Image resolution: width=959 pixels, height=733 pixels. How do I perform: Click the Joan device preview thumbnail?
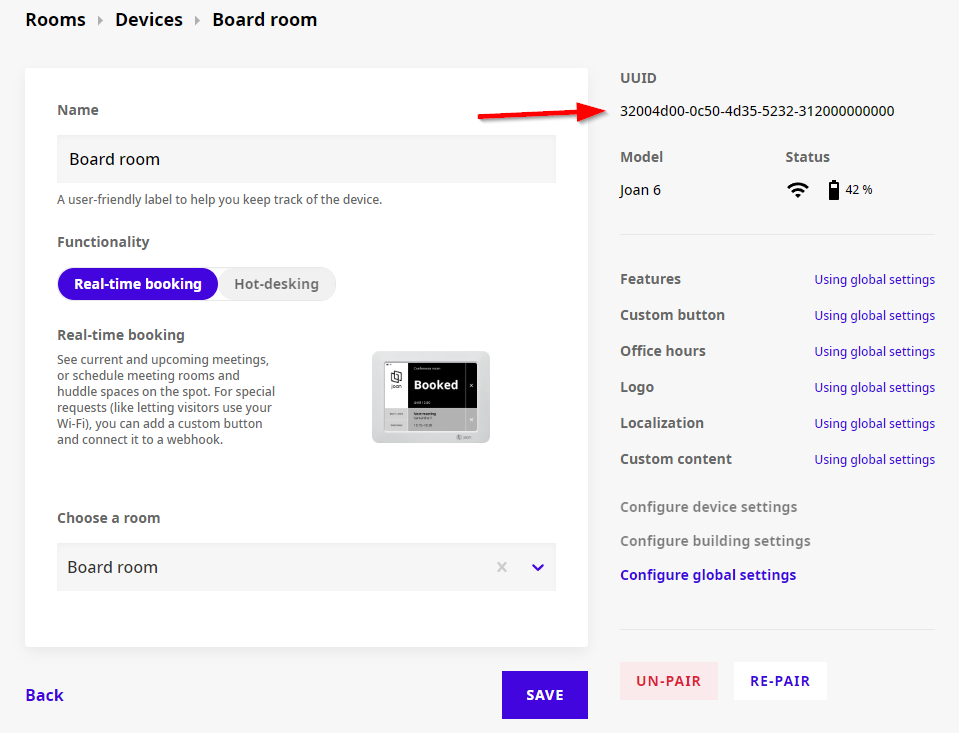coord(431,397)
